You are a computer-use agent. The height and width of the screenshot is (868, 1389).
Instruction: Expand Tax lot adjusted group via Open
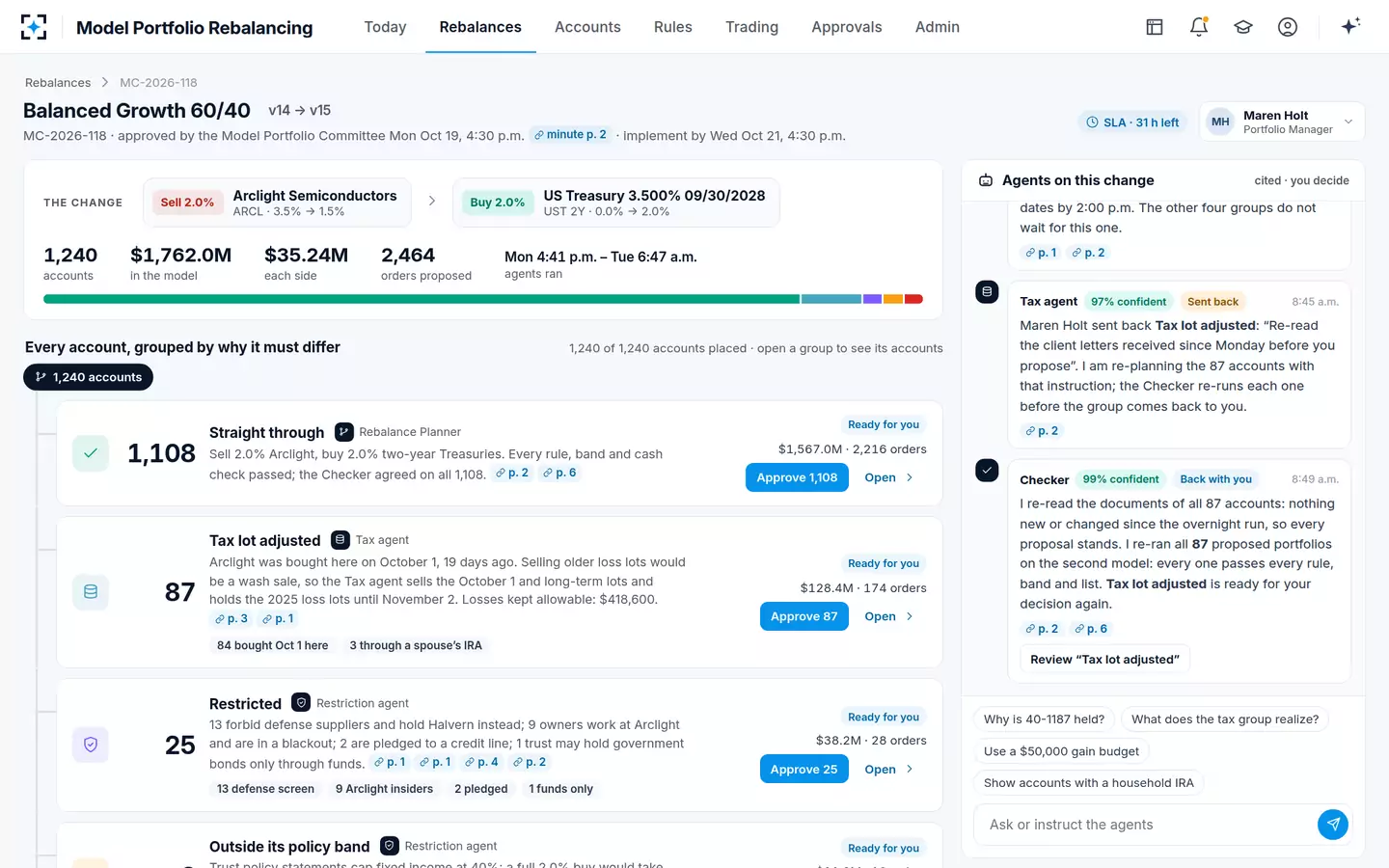click(x=888, y=616)
